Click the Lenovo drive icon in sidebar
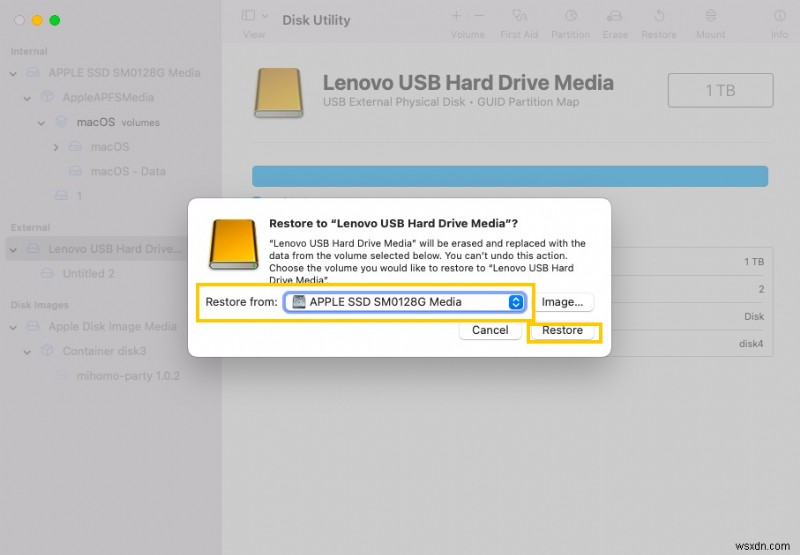This screenshot has height=555, width=800. click(x=33, y=248)
